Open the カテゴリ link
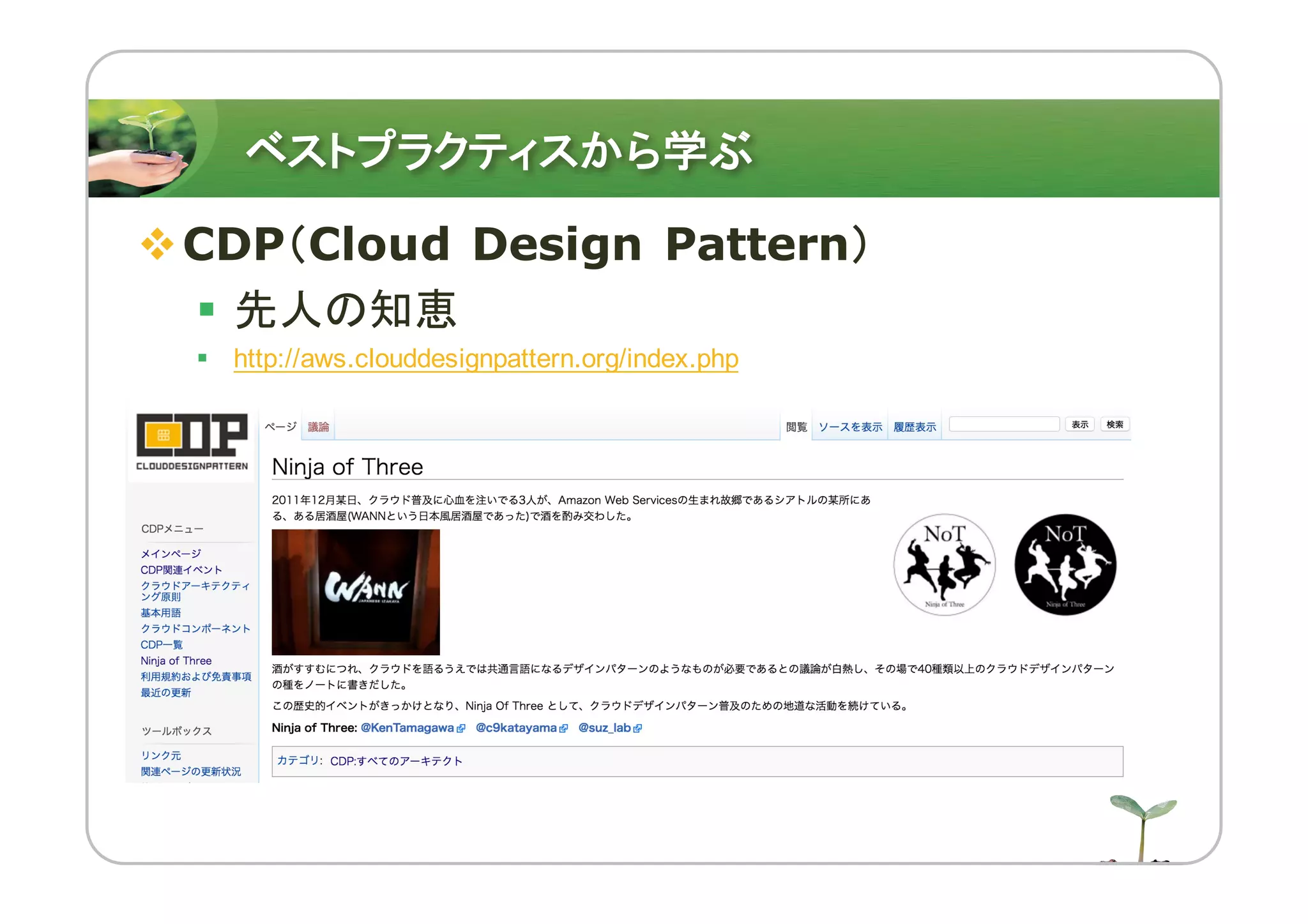This screenshot has height=924, width=1308. point(298,761)
